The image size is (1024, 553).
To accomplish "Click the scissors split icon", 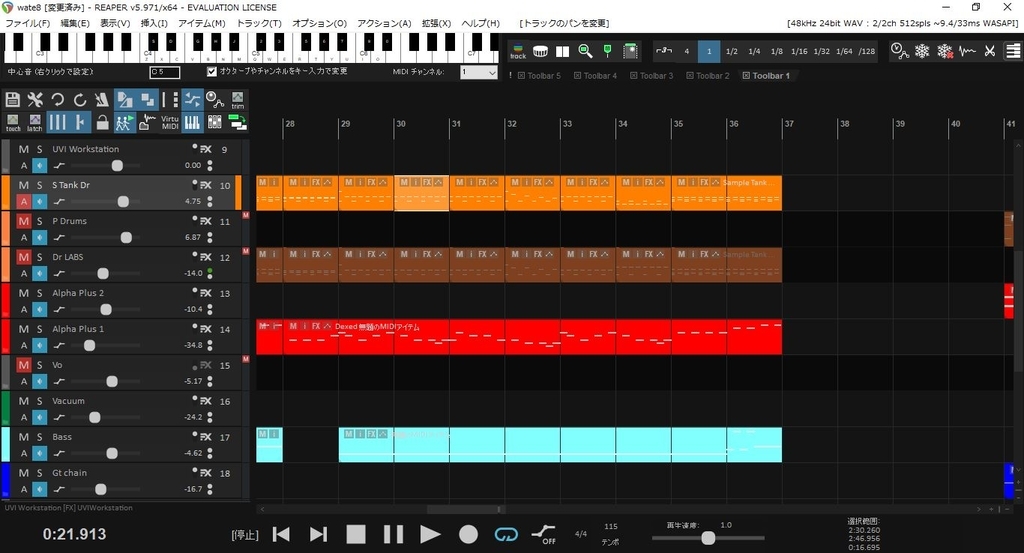I will (990, 51).
